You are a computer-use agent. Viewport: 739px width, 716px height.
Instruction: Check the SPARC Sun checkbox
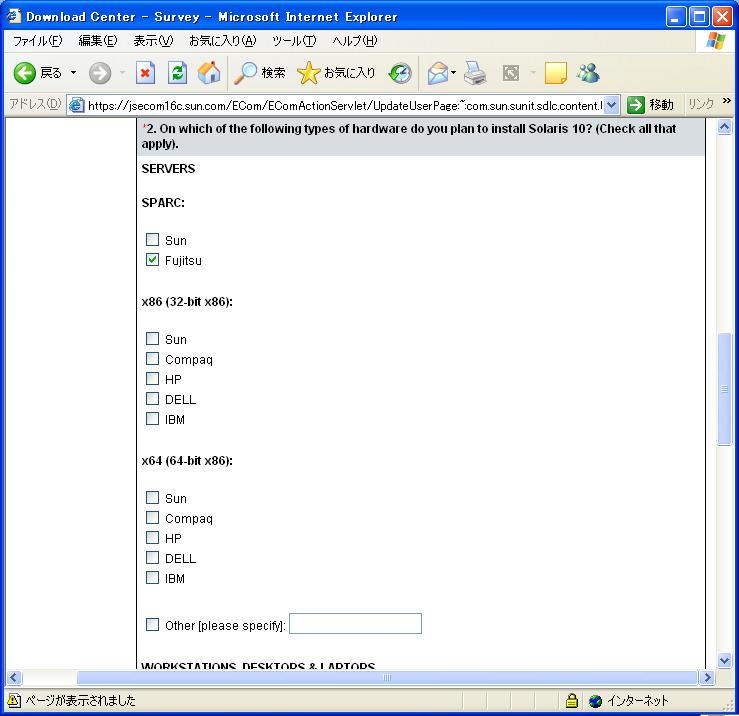(152, 239)
